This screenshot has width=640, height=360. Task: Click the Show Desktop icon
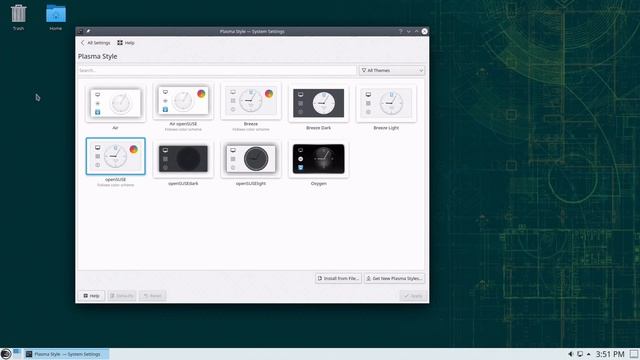point(634,354)
